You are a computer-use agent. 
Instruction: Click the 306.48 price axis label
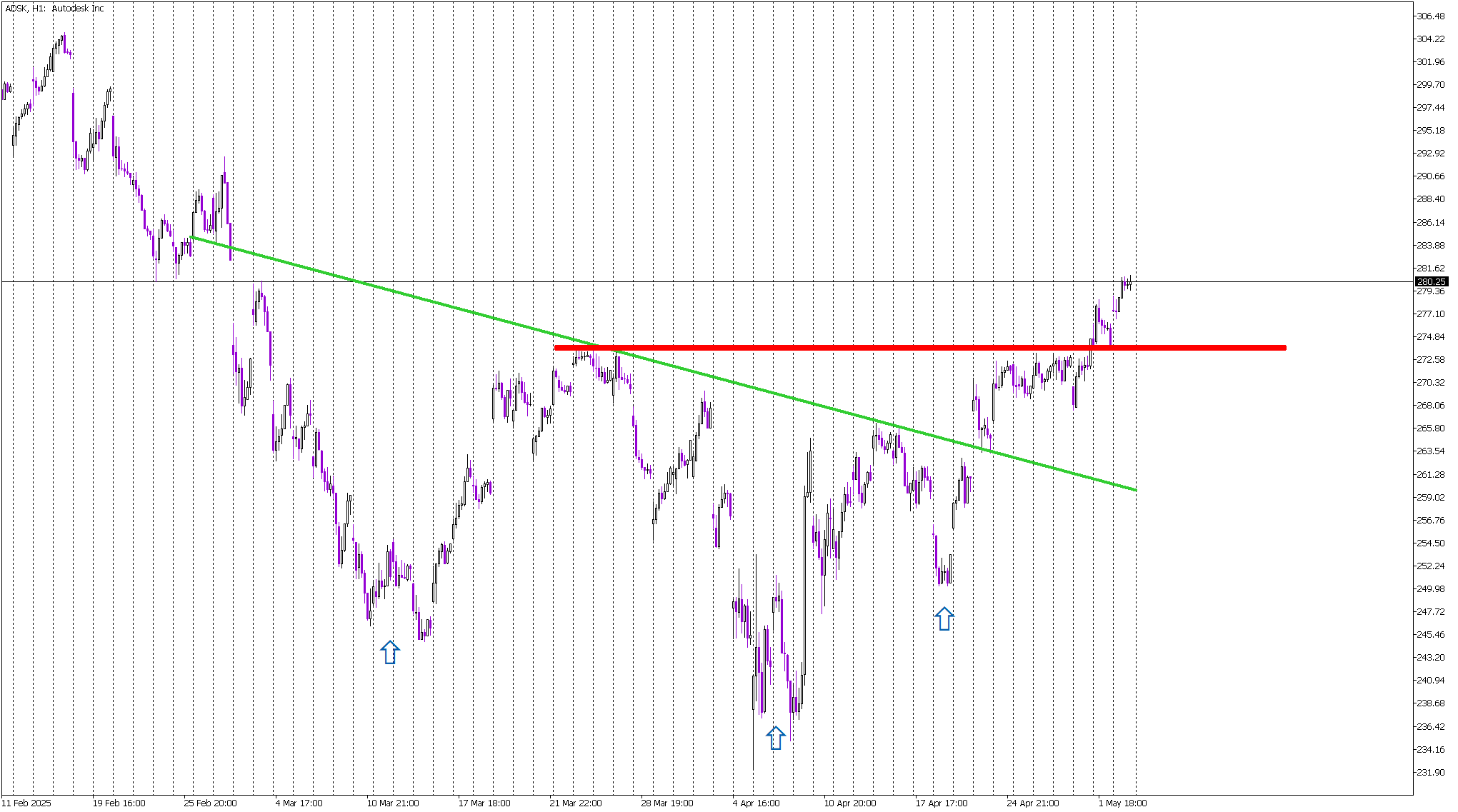[1431, 16]
